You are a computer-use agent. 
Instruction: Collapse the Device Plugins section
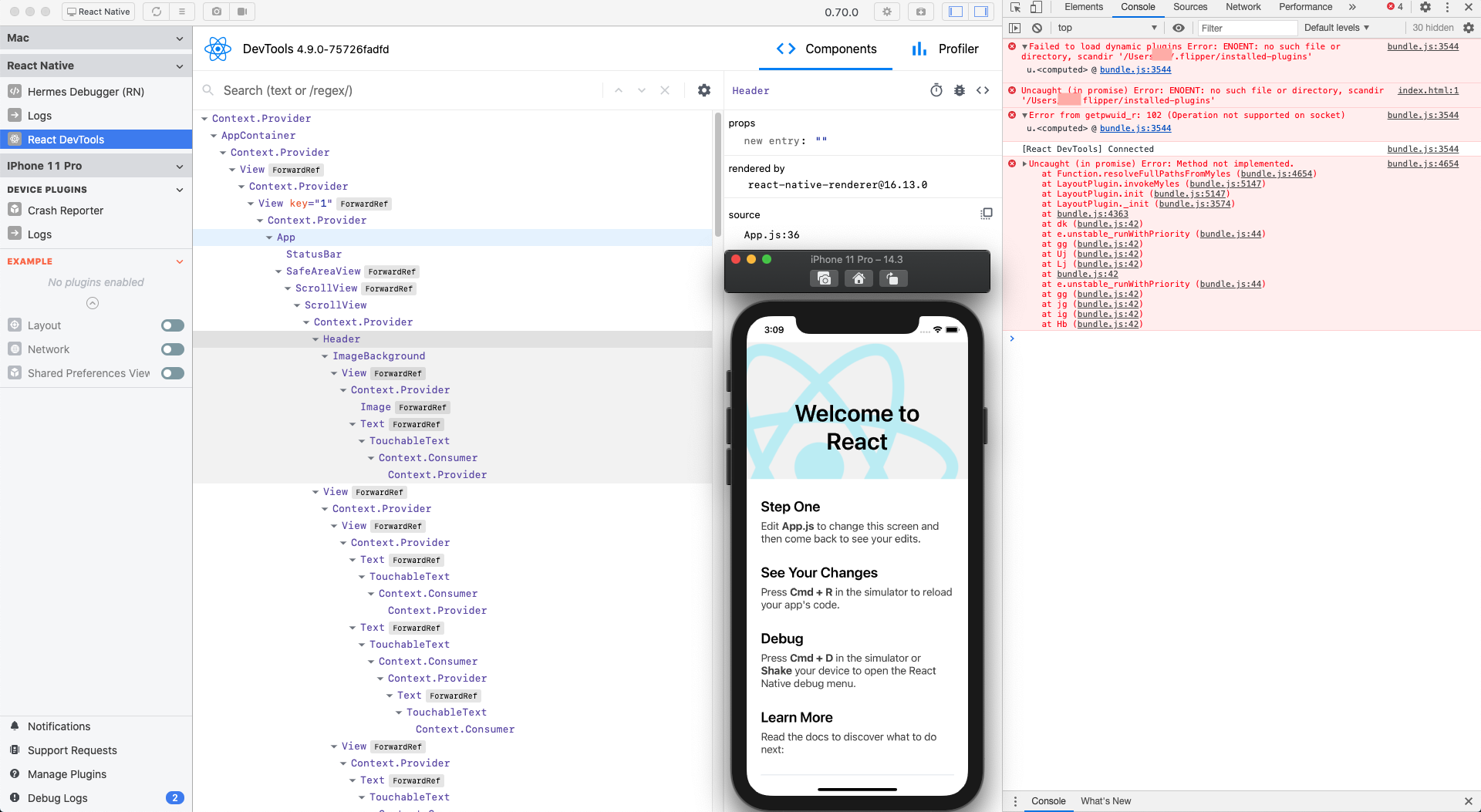click(x=180, y=190)
